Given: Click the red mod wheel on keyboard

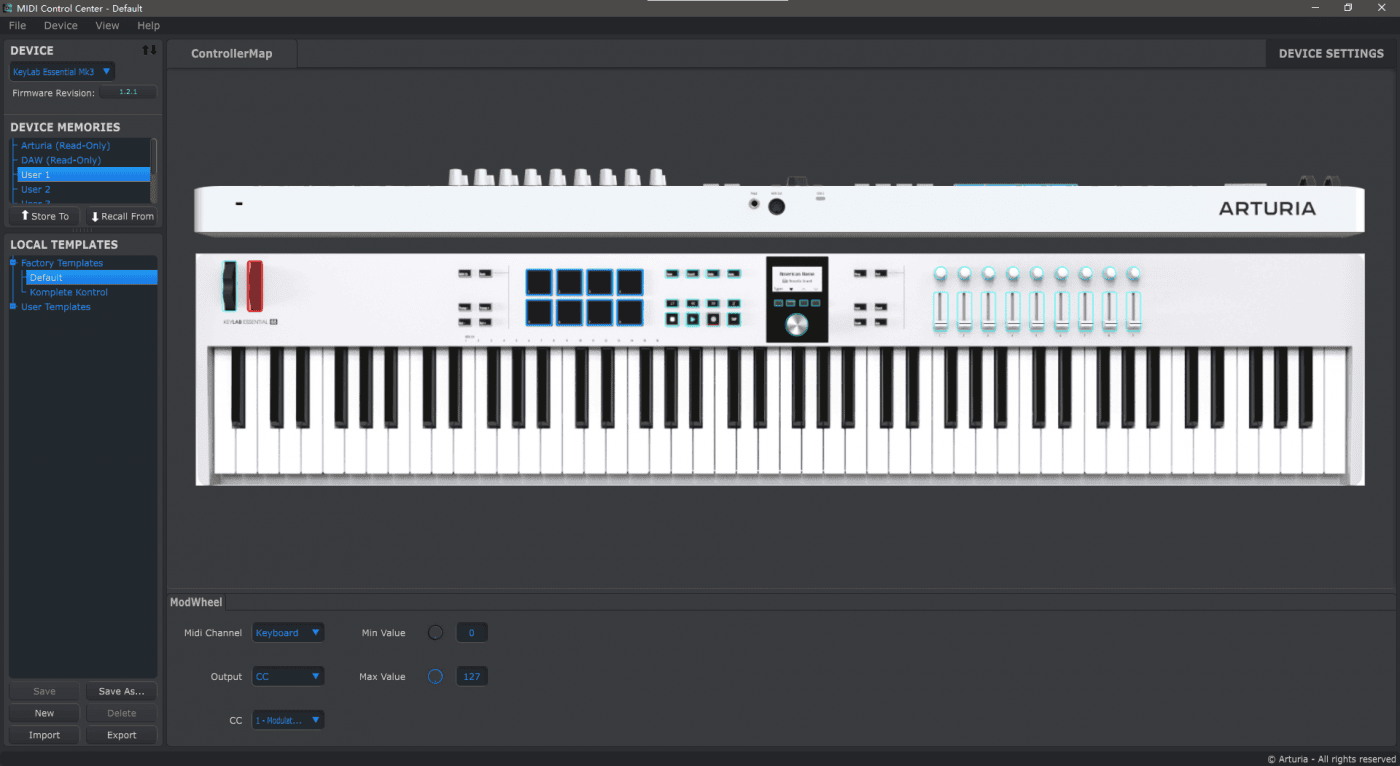Looking at the screenshot, I should (255, 286).
